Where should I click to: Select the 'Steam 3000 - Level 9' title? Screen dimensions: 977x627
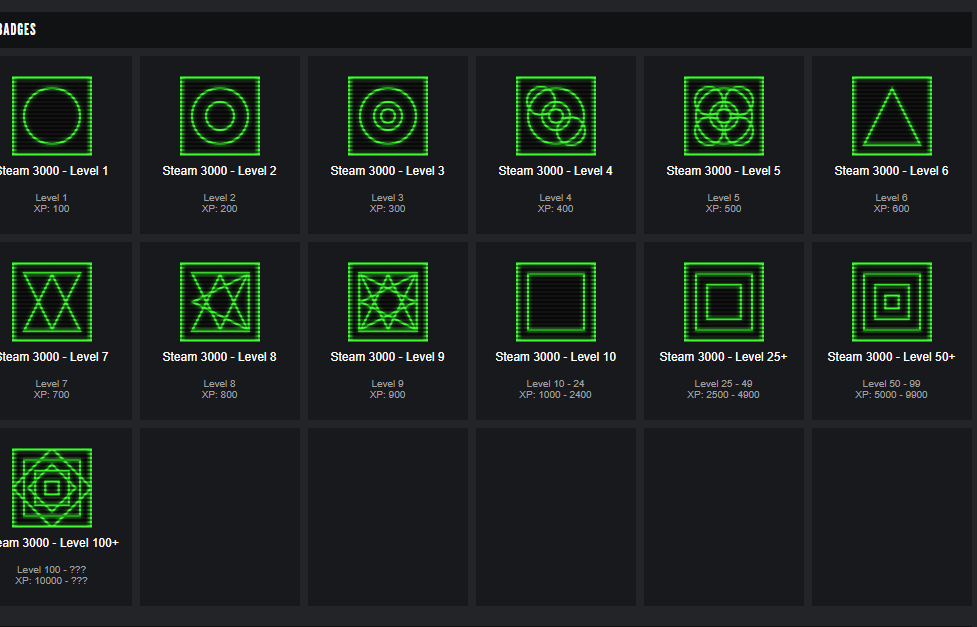(x=388, y=357)
